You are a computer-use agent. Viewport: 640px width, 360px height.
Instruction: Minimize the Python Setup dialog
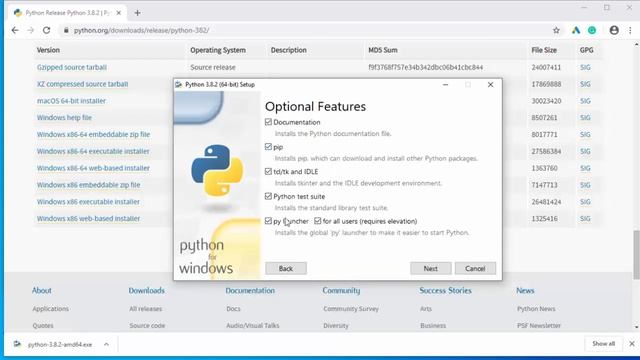coord(445,84)
